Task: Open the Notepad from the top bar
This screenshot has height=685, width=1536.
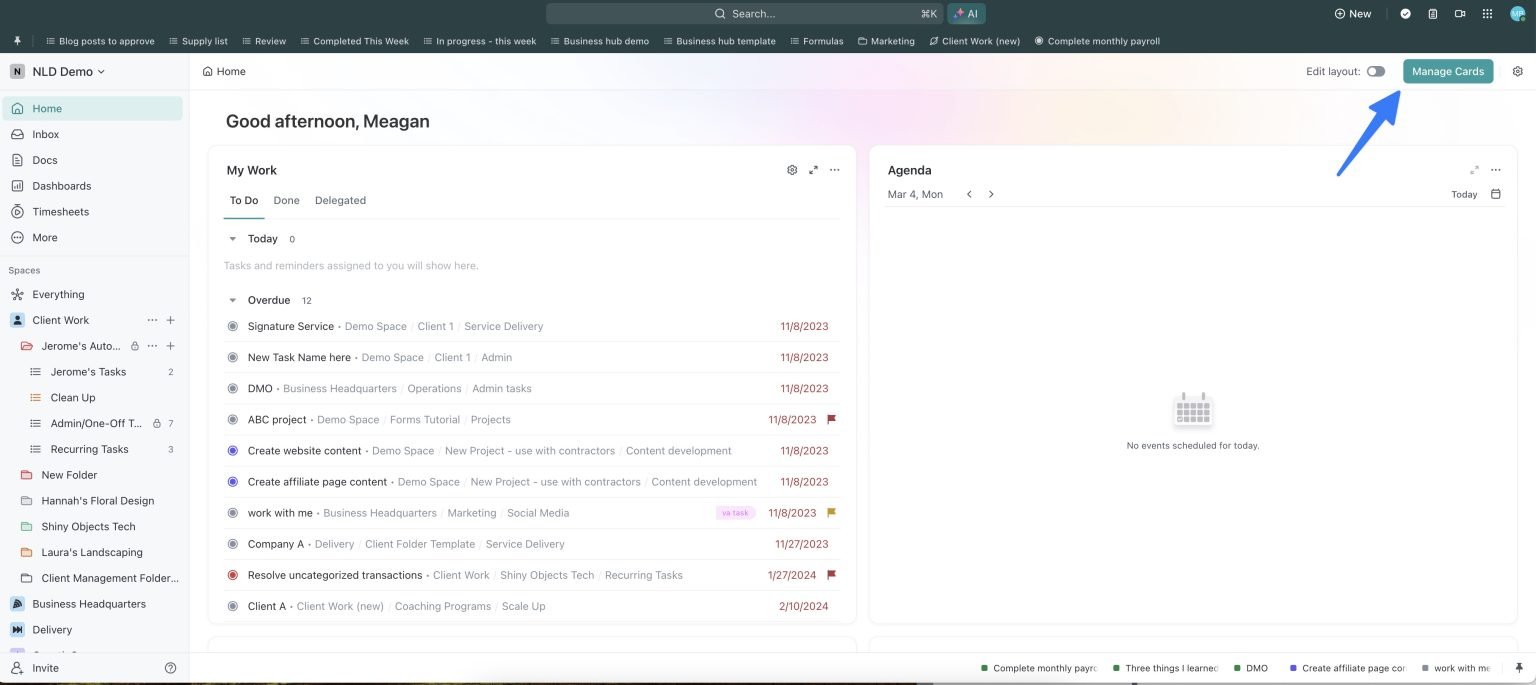Action: [x=1433, y=13]
